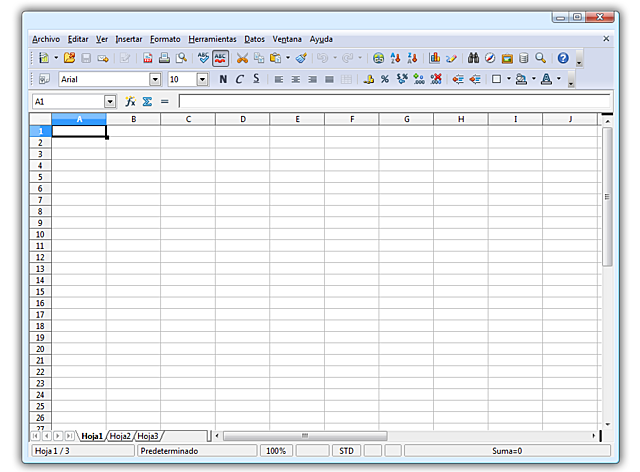Export directly as PDF icon
The image size is (640, 472).
[148, 58]
